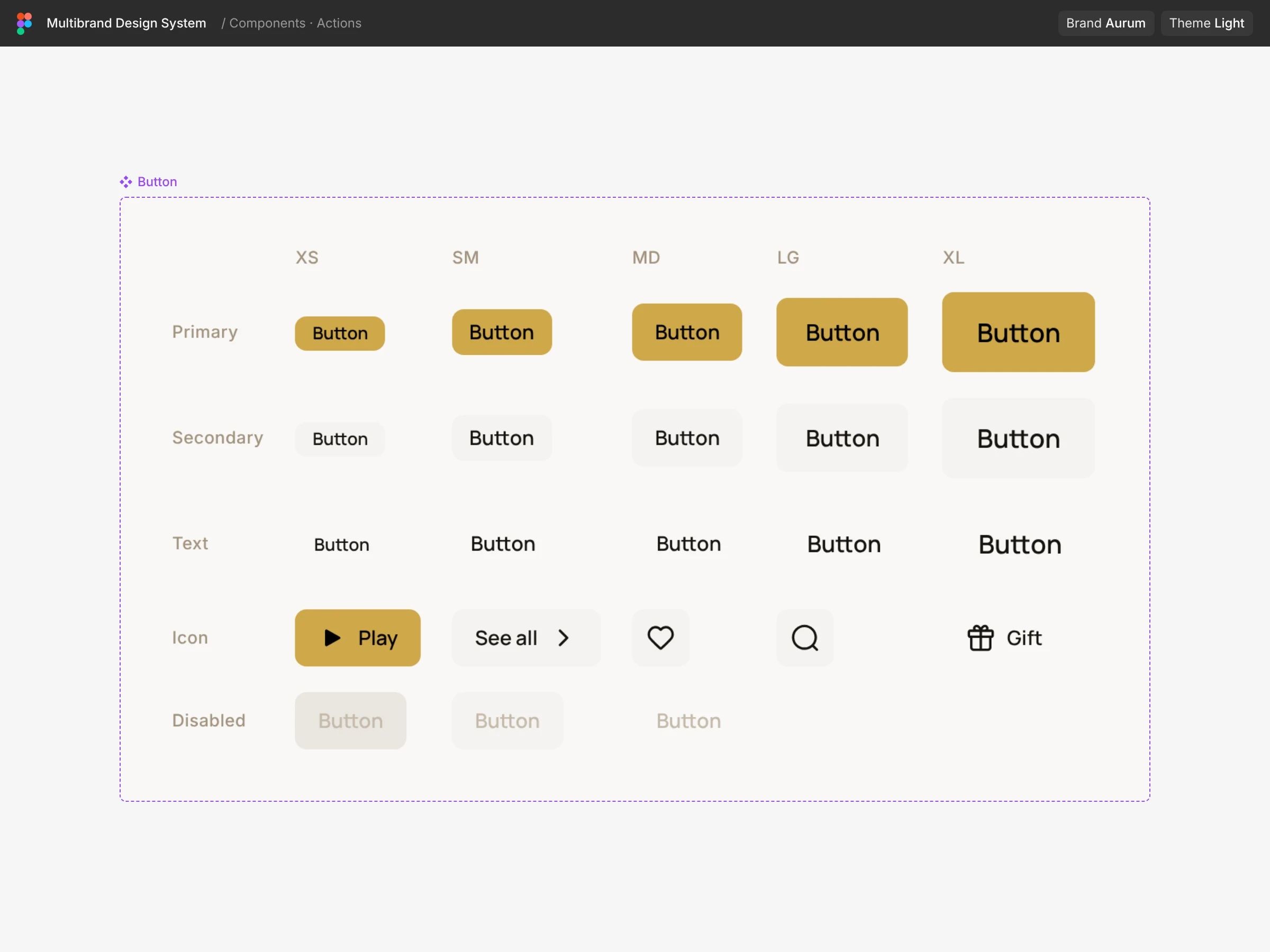Select the Secondary row label
Image resolution: width=1270 pixels, height=952 pixels.
pos(217,437)
